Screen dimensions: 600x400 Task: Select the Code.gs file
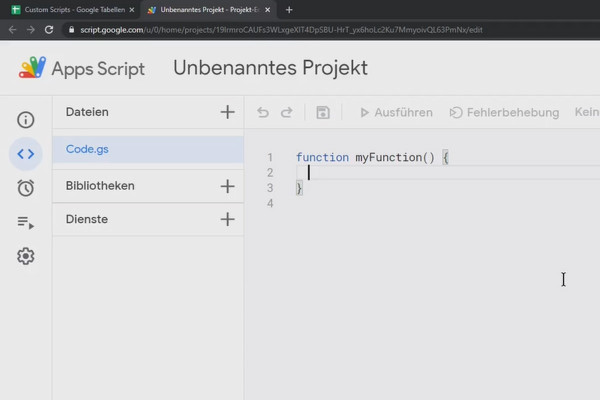click(x=148, y=149)
